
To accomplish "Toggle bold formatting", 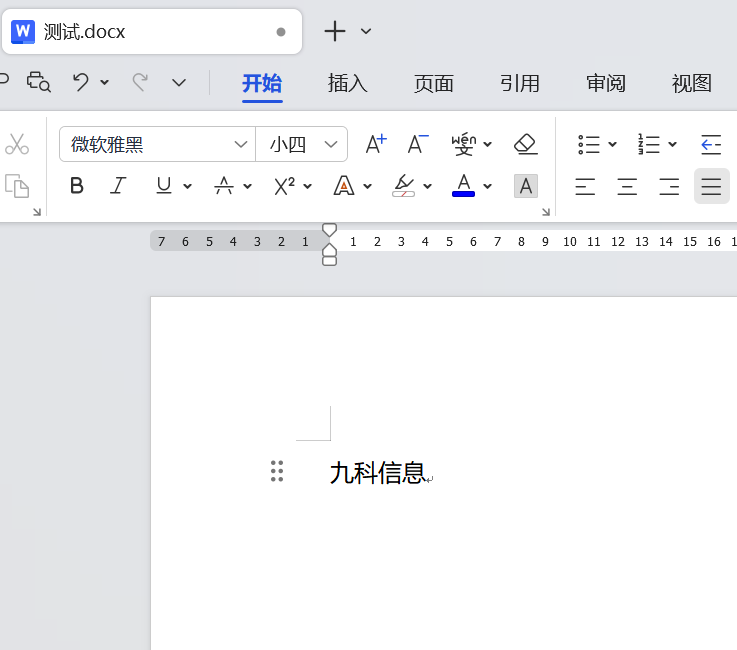I will (77, 186).
